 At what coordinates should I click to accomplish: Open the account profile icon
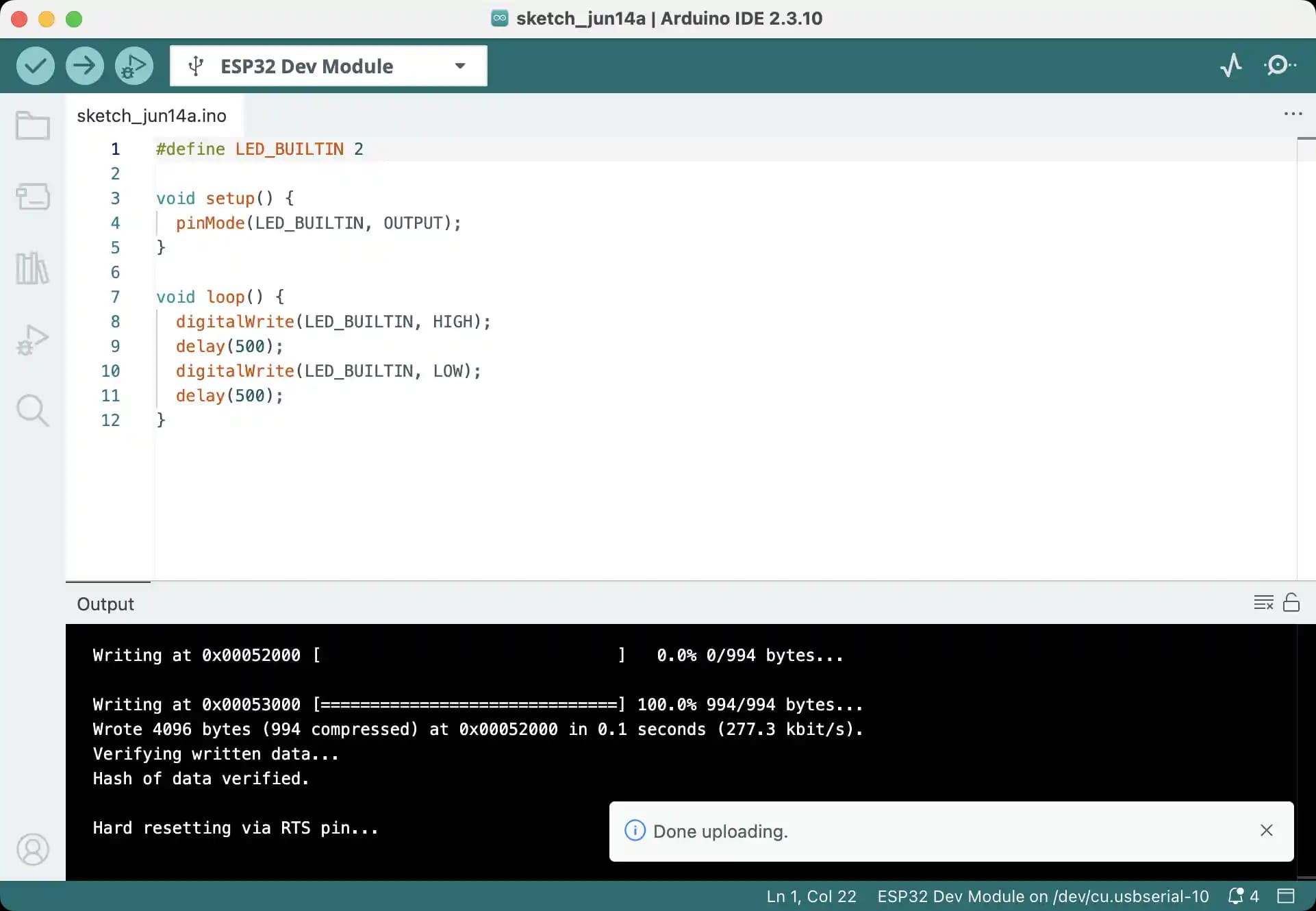tap(33, 849)
